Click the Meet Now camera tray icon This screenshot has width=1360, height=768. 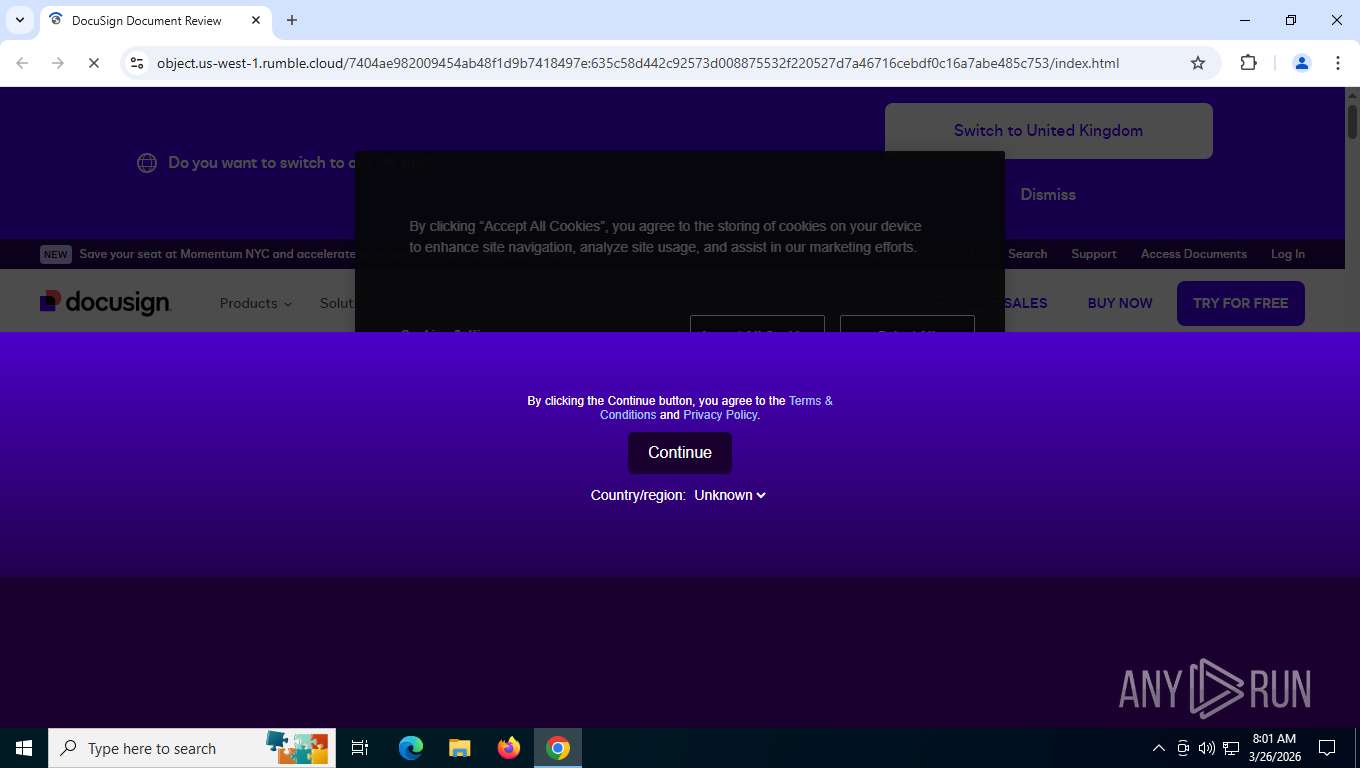coord(1183,748)
